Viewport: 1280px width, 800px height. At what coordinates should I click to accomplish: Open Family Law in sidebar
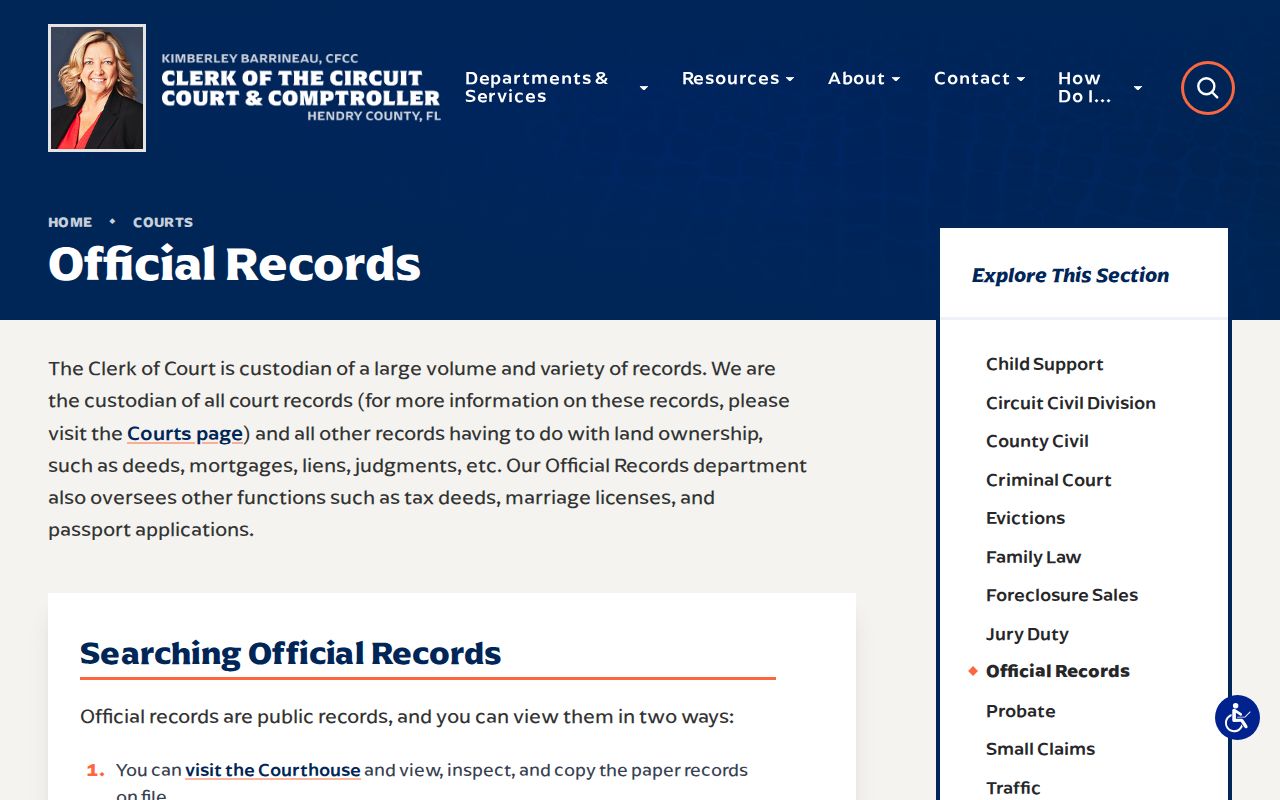tap(1034, 557)
